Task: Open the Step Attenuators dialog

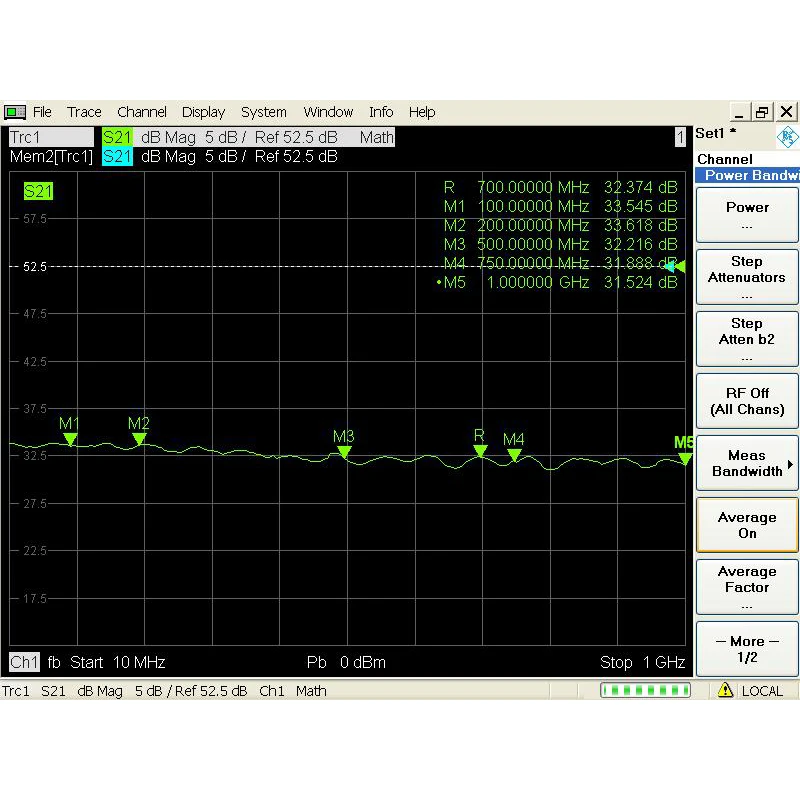Action: [x=747, y=277]
